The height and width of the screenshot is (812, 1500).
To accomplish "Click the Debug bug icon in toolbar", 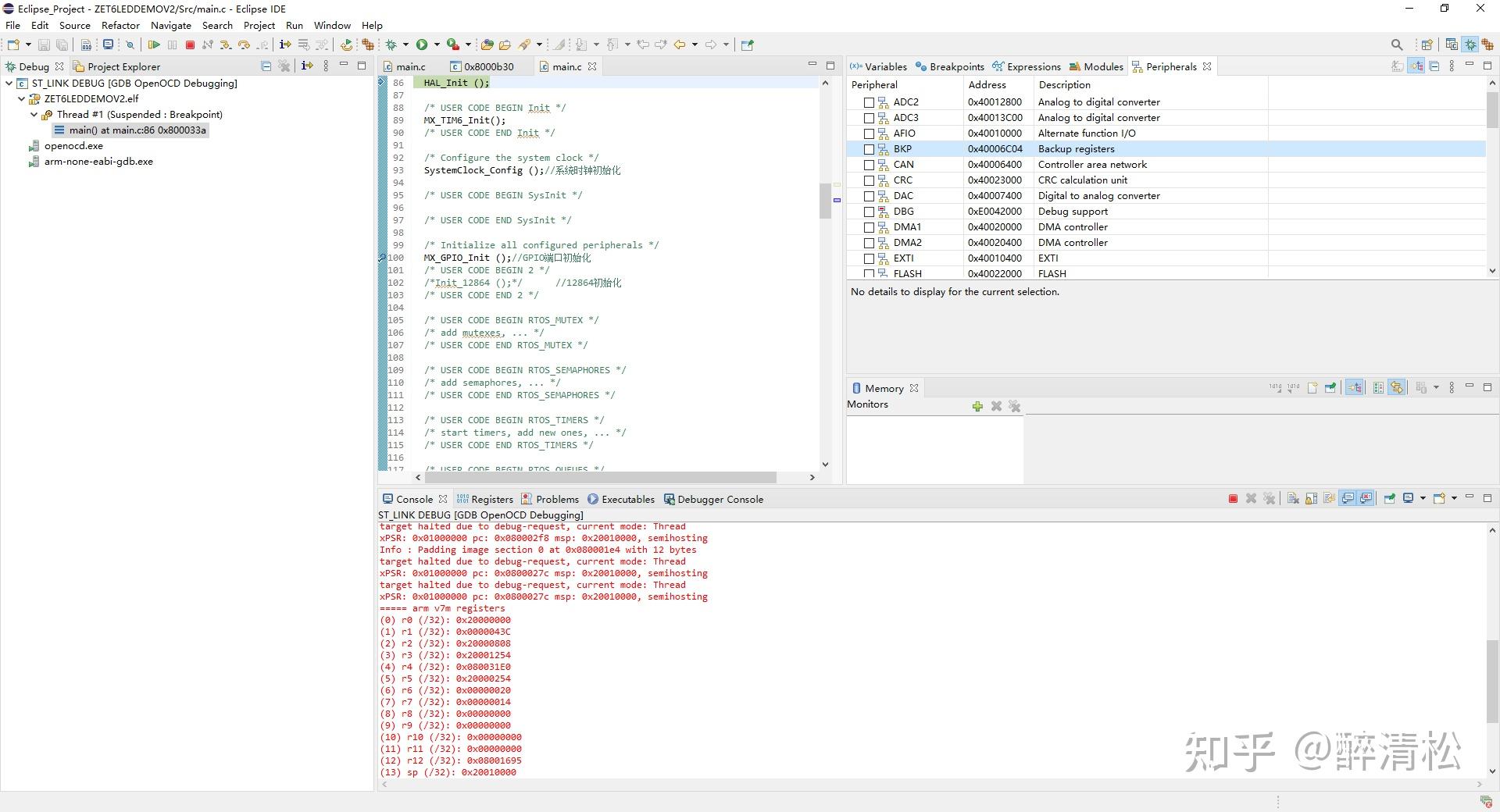I will point(391,45).
